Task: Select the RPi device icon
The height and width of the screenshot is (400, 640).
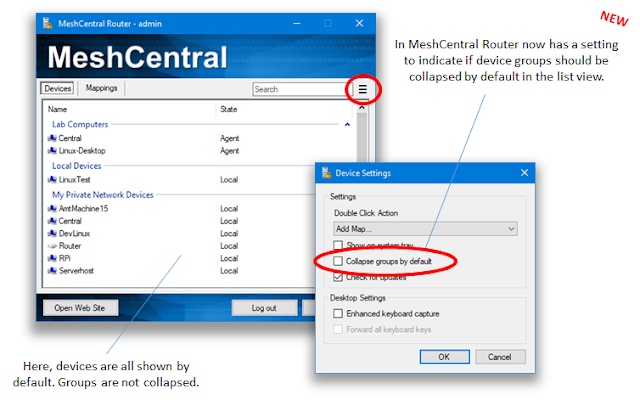Action: [x=52, y=258]
